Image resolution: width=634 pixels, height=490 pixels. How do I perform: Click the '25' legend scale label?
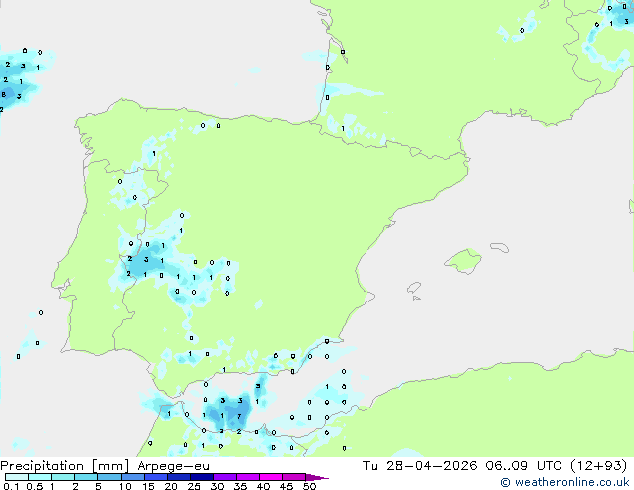(x=194, y=486)
